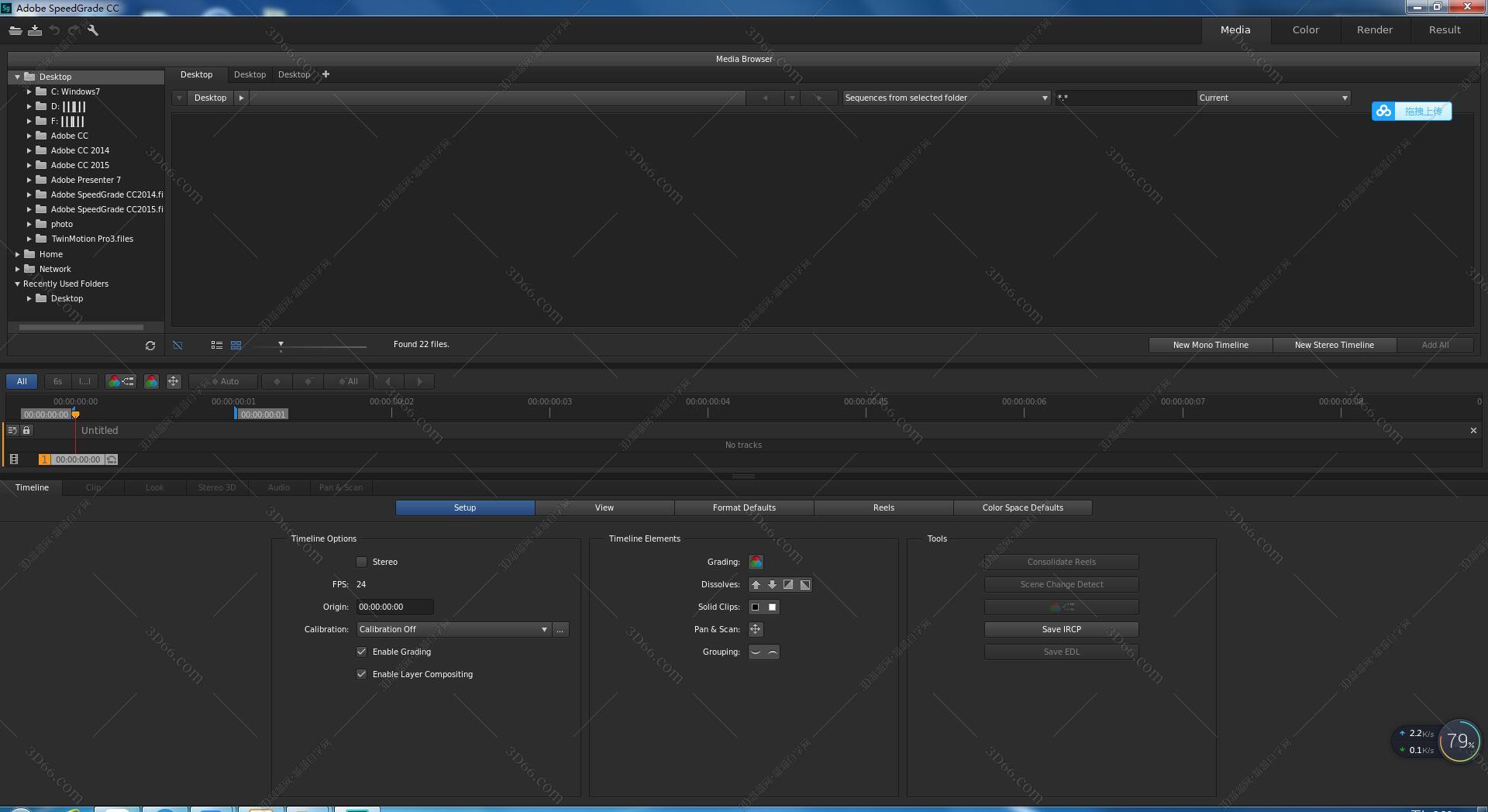Switch to the Color tab
The height and width of the screenshot is (812, 1488).
click(1305, 29)
